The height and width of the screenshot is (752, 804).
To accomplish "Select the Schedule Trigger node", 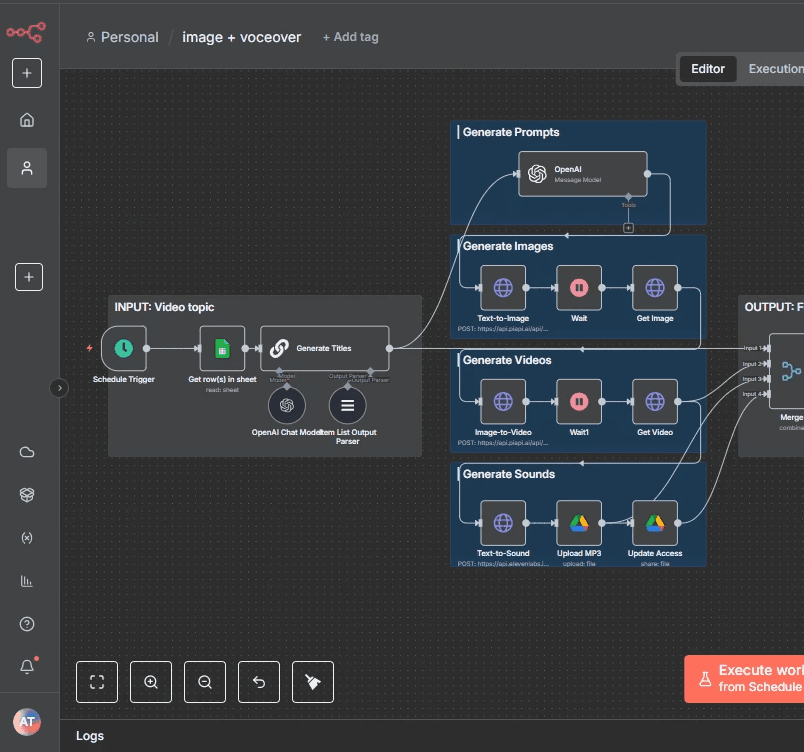I will 124,349.
